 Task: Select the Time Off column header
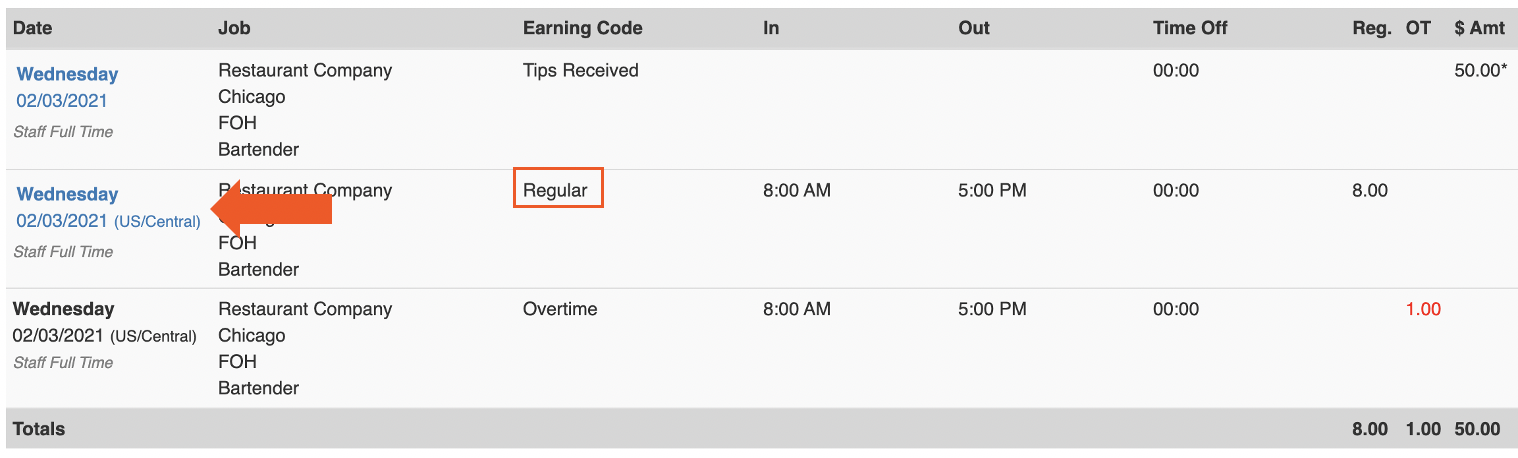1189,28
